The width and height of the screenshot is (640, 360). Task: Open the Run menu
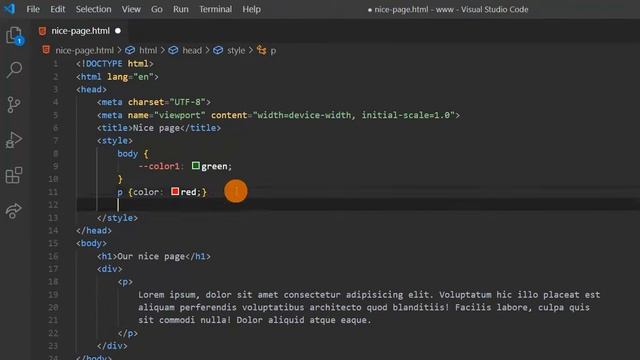[x=180, y=9]
